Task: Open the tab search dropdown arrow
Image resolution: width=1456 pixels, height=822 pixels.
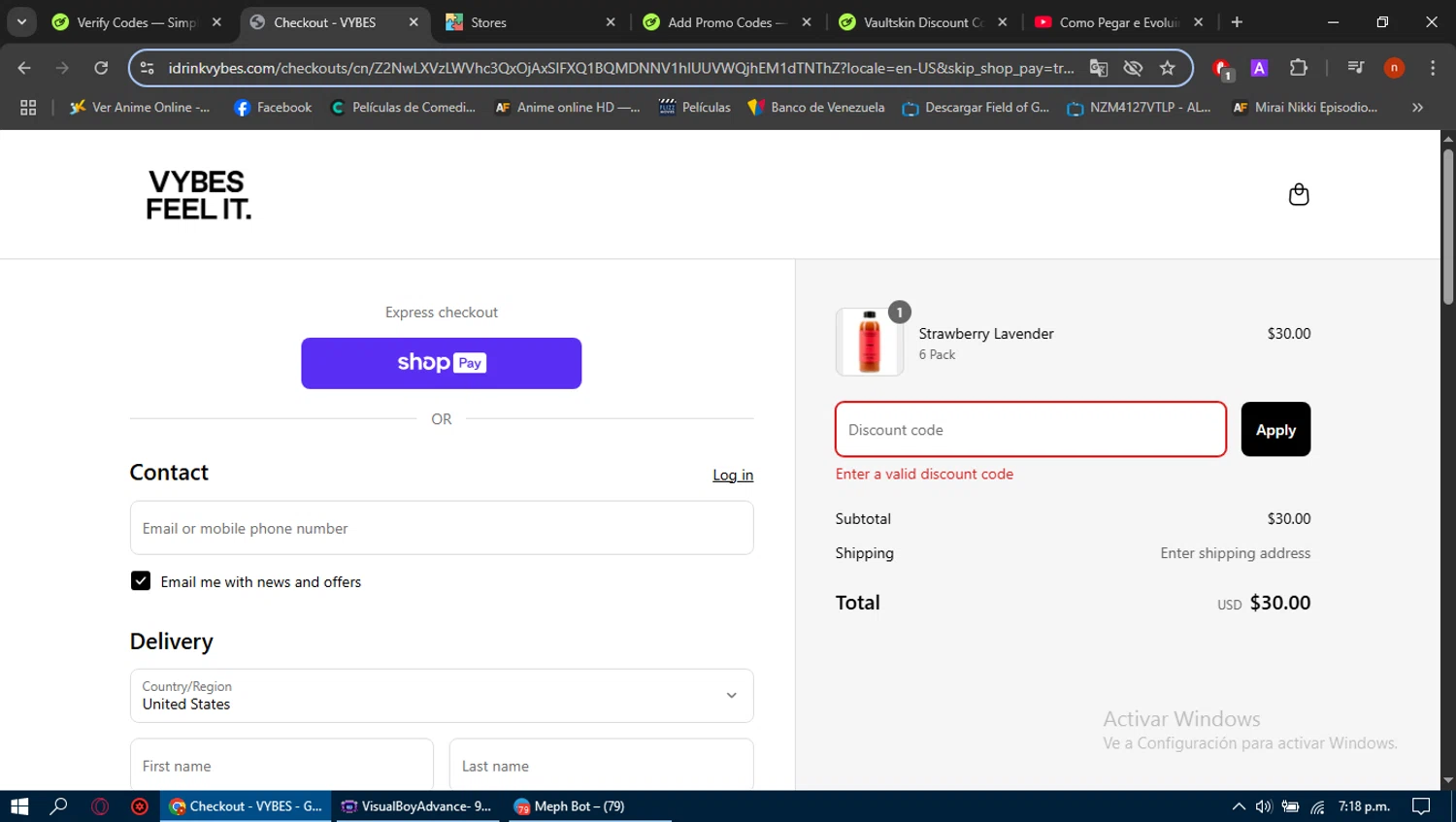Action: pos(21,22)
